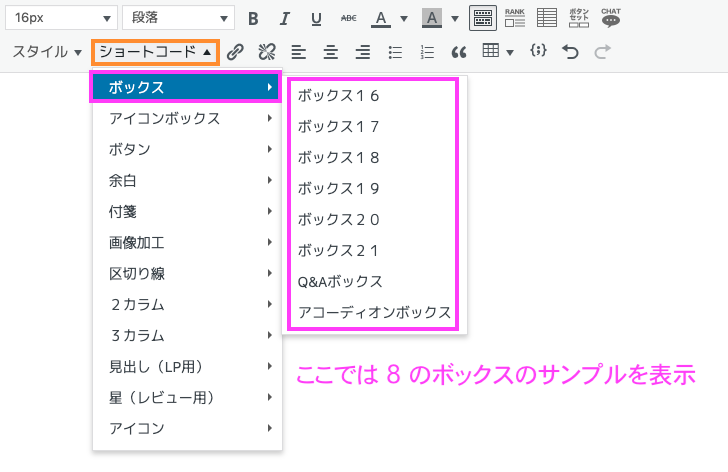Open the ２カラム submenu

[x=188, y=305]
